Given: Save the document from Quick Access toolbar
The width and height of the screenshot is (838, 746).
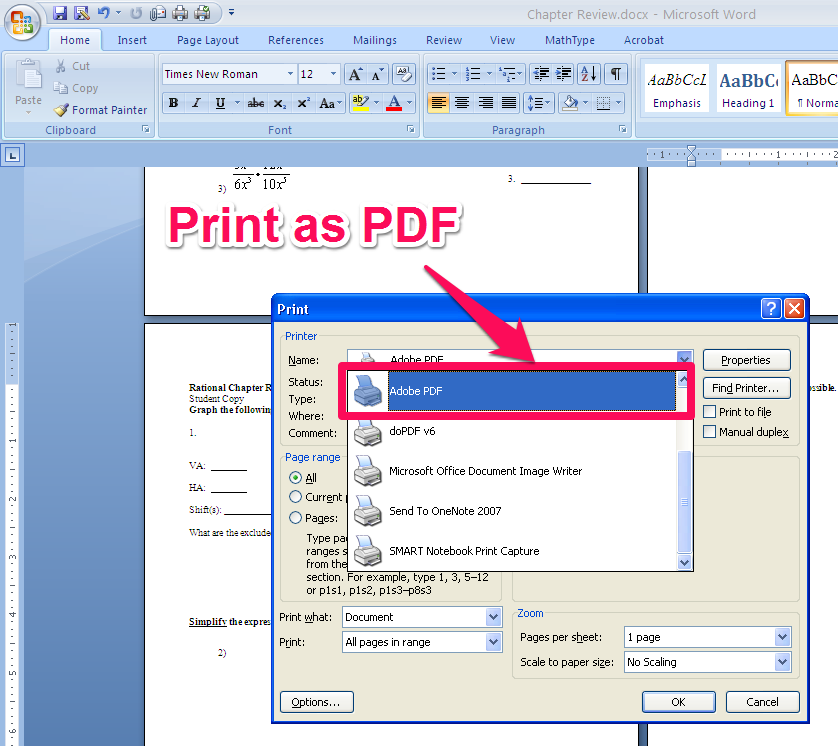Looking at the screenshot, I should tap(60, 12).
